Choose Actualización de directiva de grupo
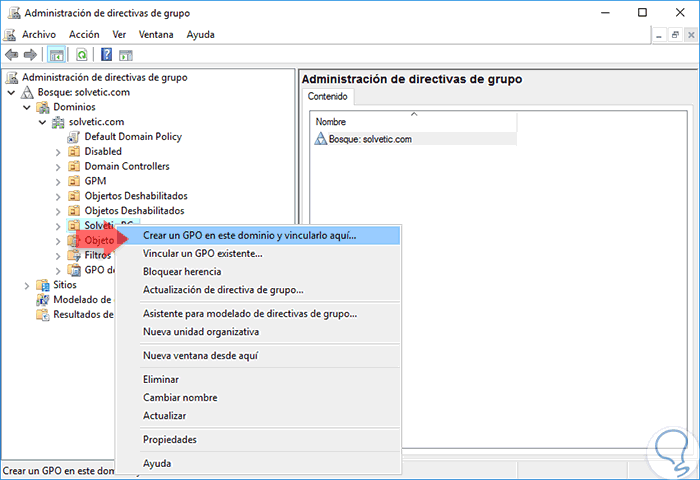The width and height of the screenshot is (700, 480). [x=258, y=290]
